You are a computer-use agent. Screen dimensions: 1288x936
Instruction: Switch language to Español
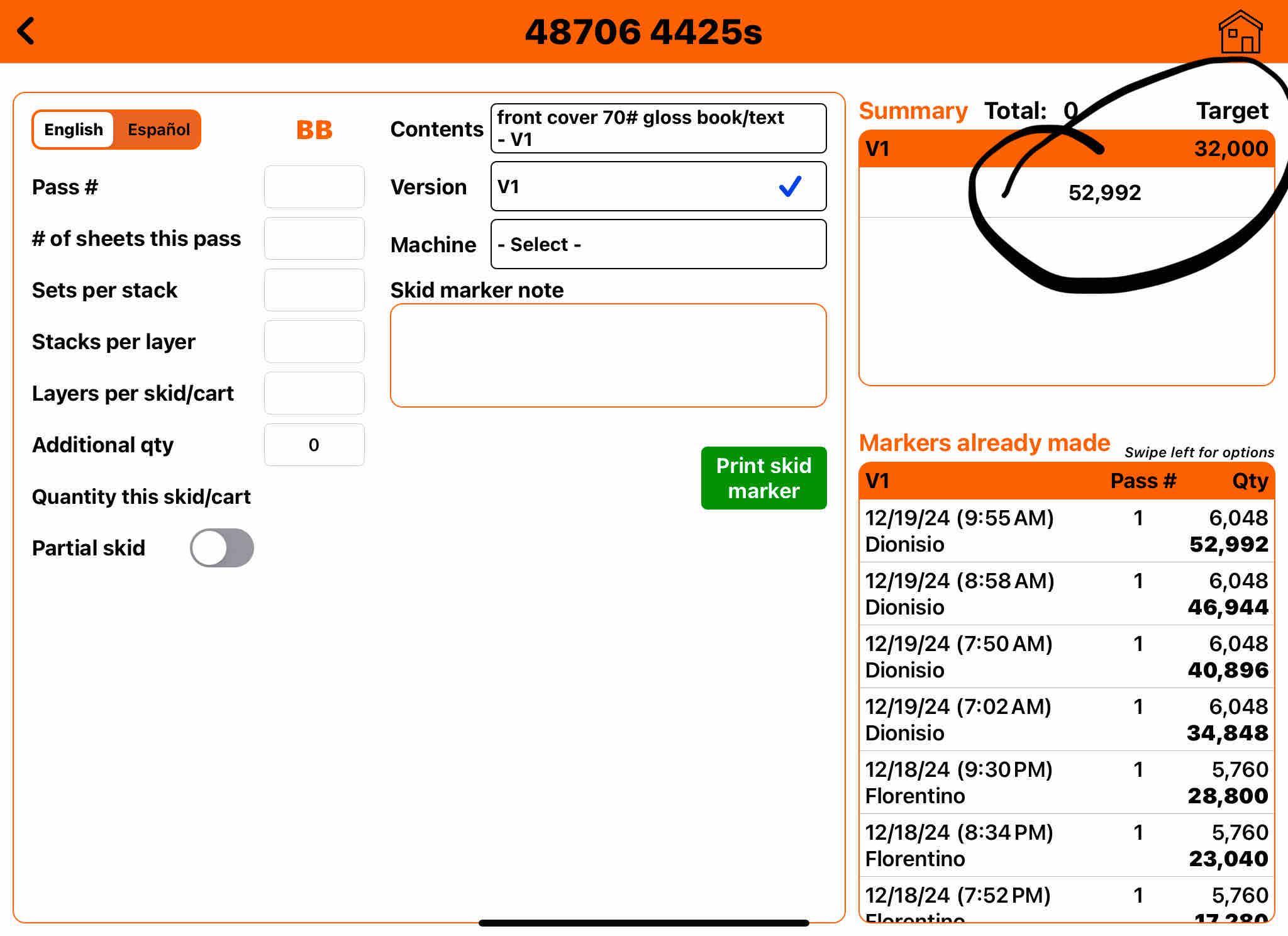coord(158,130)
